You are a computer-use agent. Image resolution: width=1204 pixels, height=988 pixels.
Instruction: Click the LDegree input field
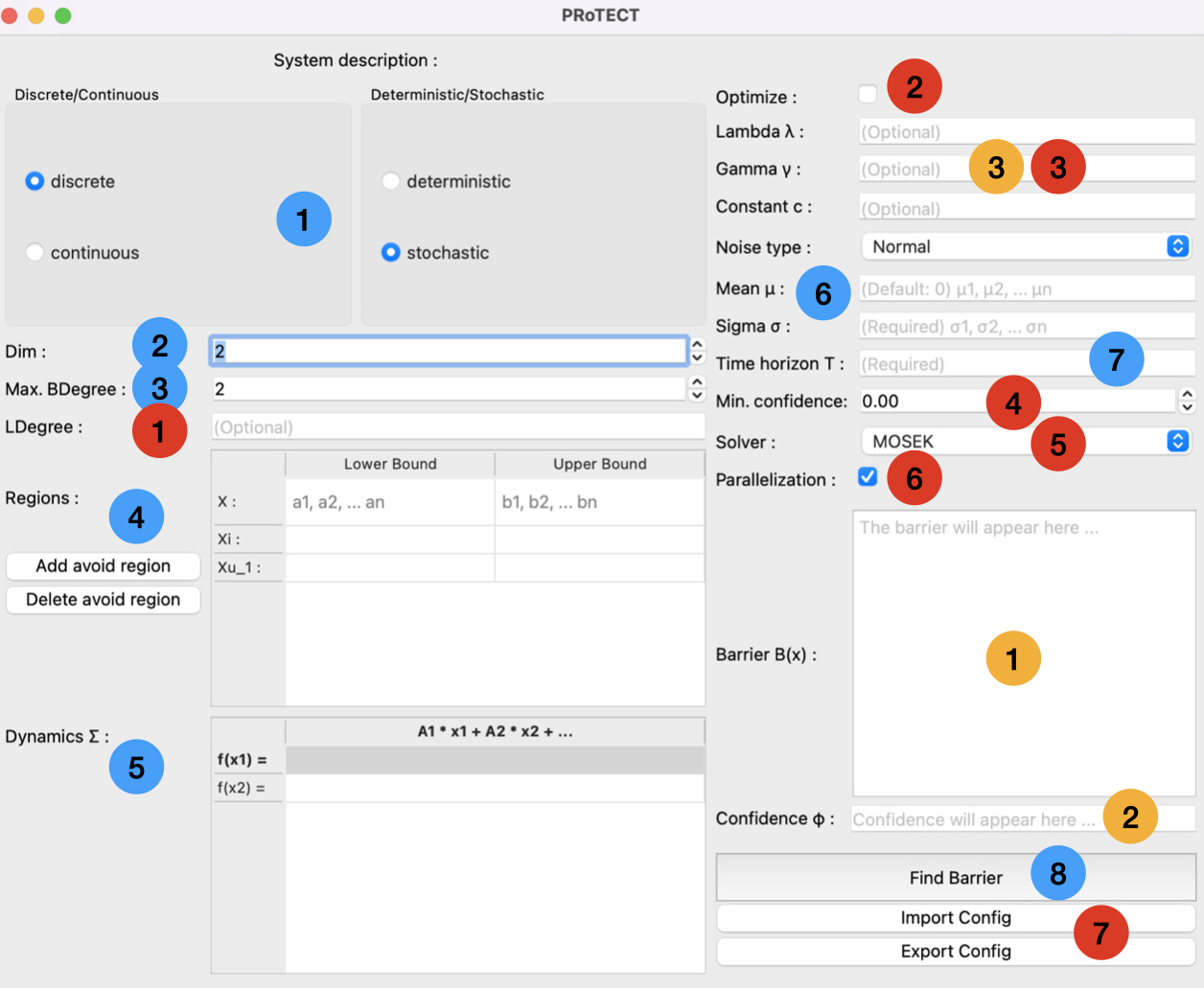457,427
